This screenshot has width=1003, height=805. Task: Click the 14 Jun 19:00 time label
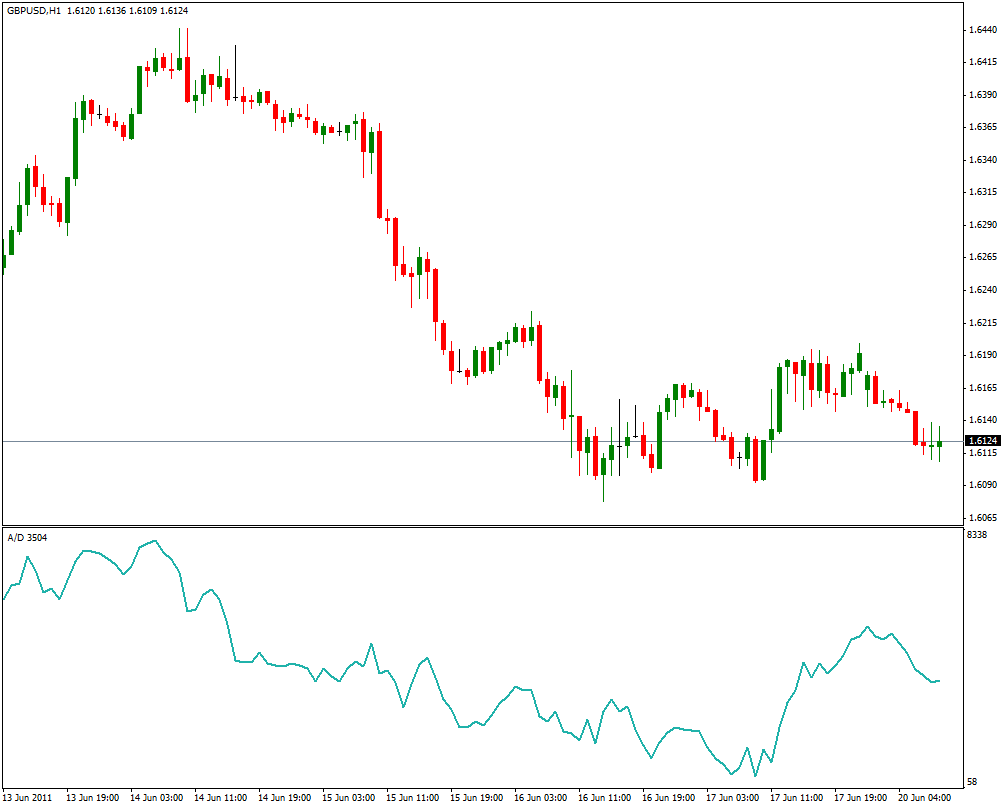click(285, 797)
